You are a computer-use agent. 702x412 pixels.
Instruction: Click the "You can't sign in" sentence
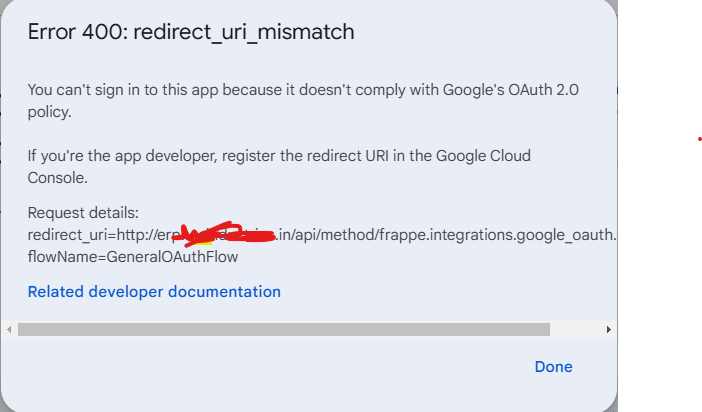[303, 101]
